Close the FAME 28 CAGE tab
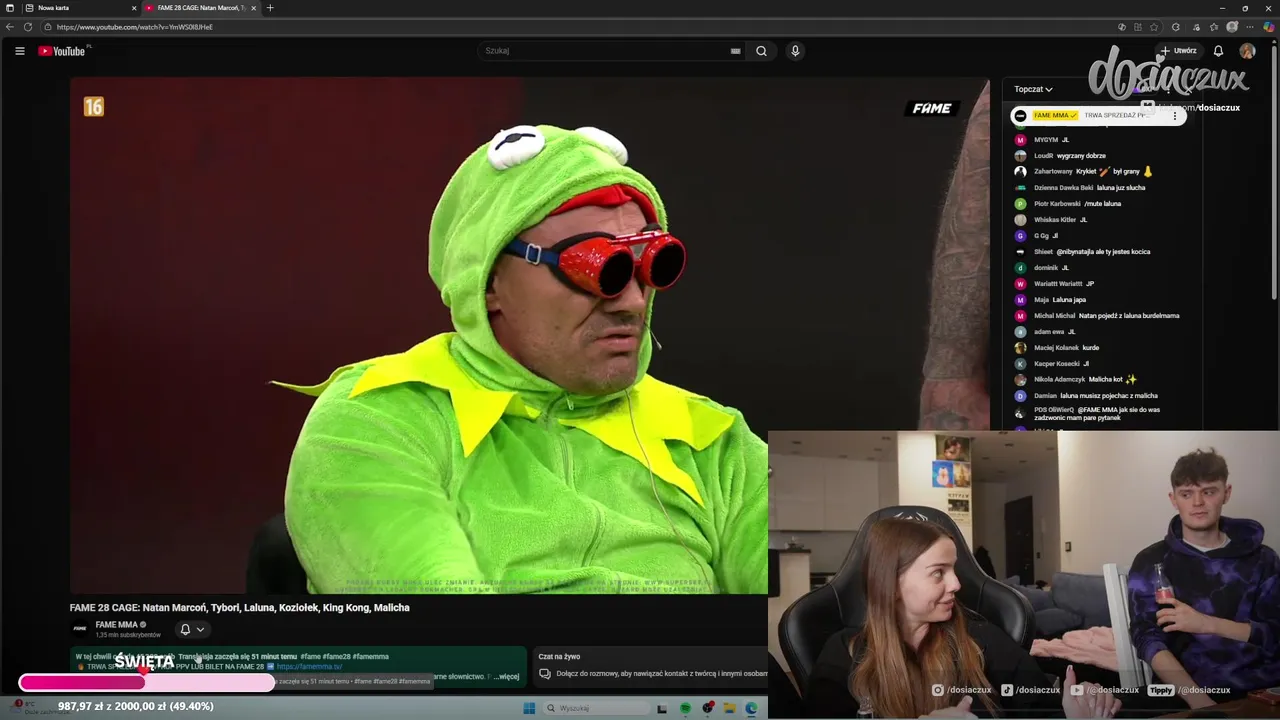 tap(253, 8)
